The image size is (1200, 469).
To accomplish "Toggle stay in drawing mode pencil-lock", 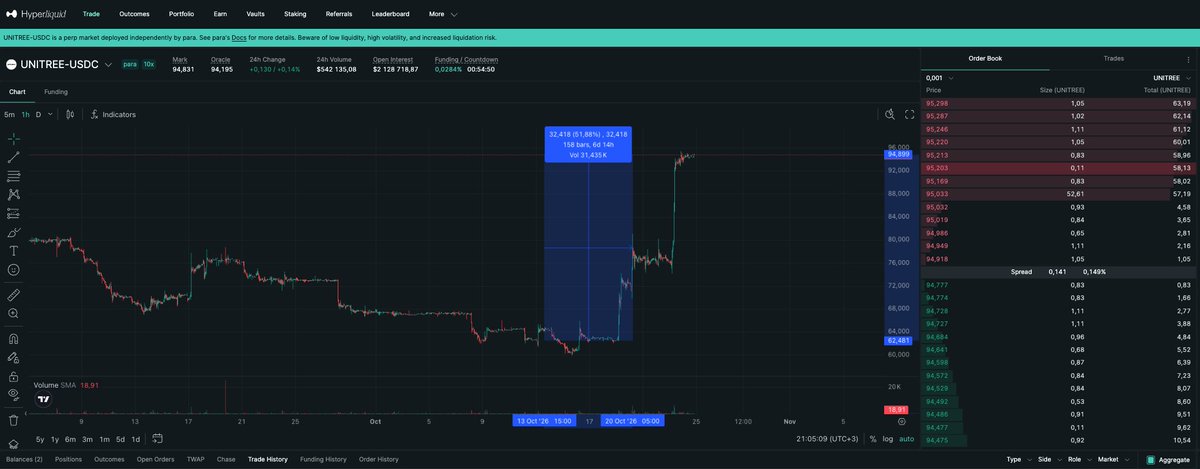I will [13, 358].
